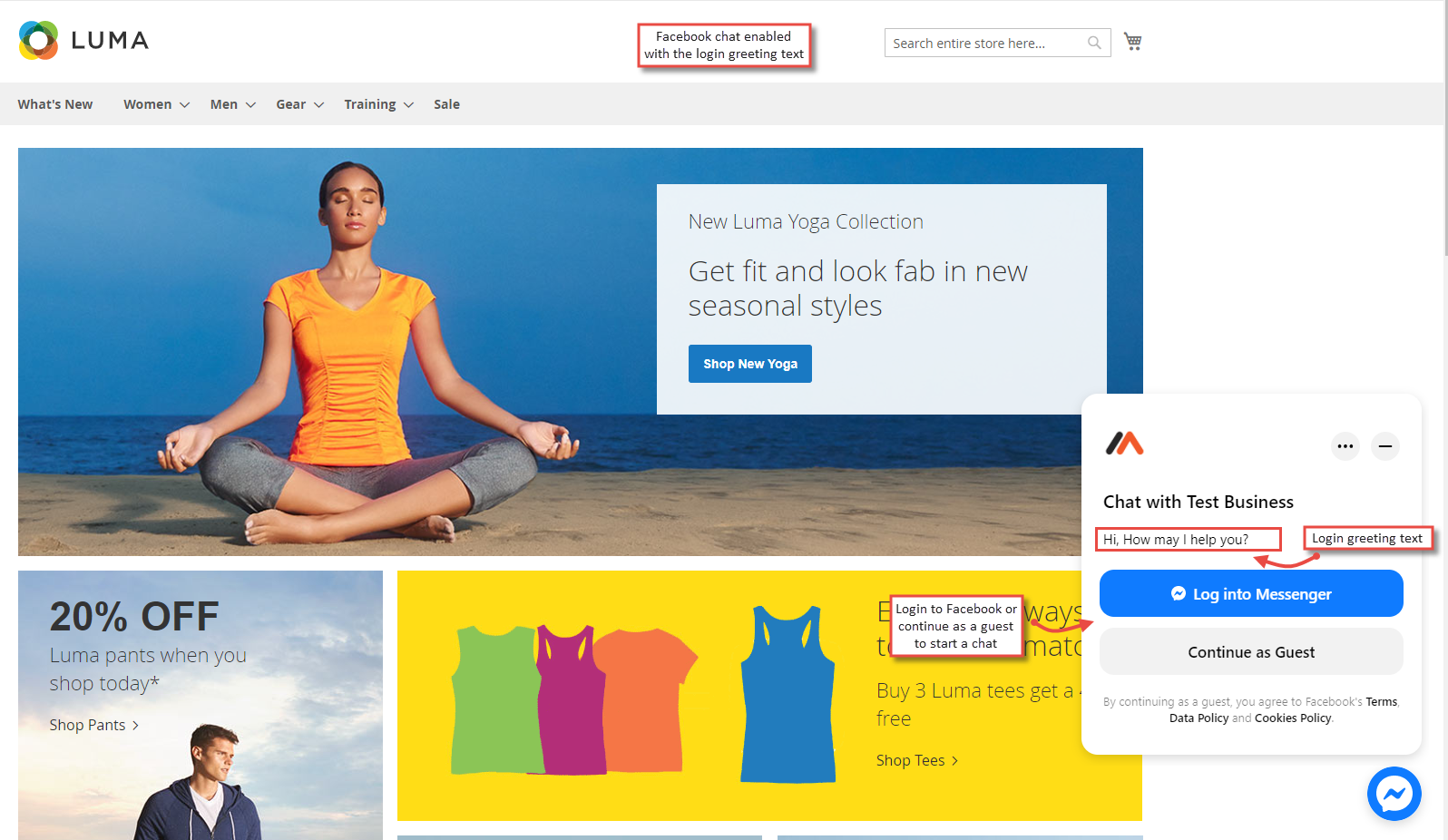Open the Cookies Policy link
The image size is (1448, 840).
(x=1293, y=718)
